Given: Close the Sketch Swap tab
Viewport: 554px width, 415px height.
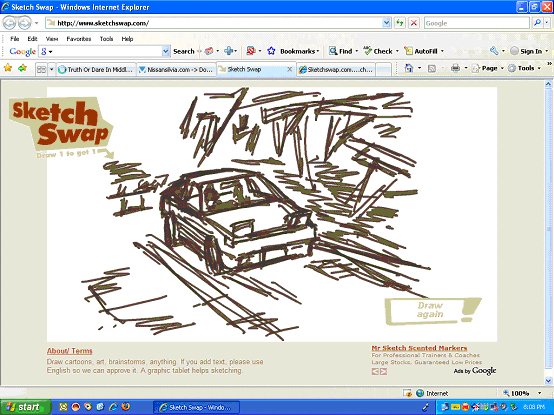Looking at the screenshot, I should (289, 70).
